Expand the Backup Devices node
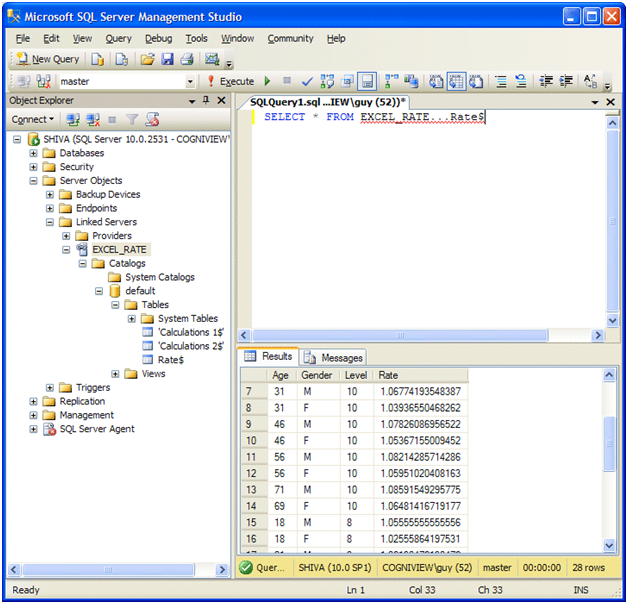The width and height of the screenshot is (628, 604). coord(50,195)
